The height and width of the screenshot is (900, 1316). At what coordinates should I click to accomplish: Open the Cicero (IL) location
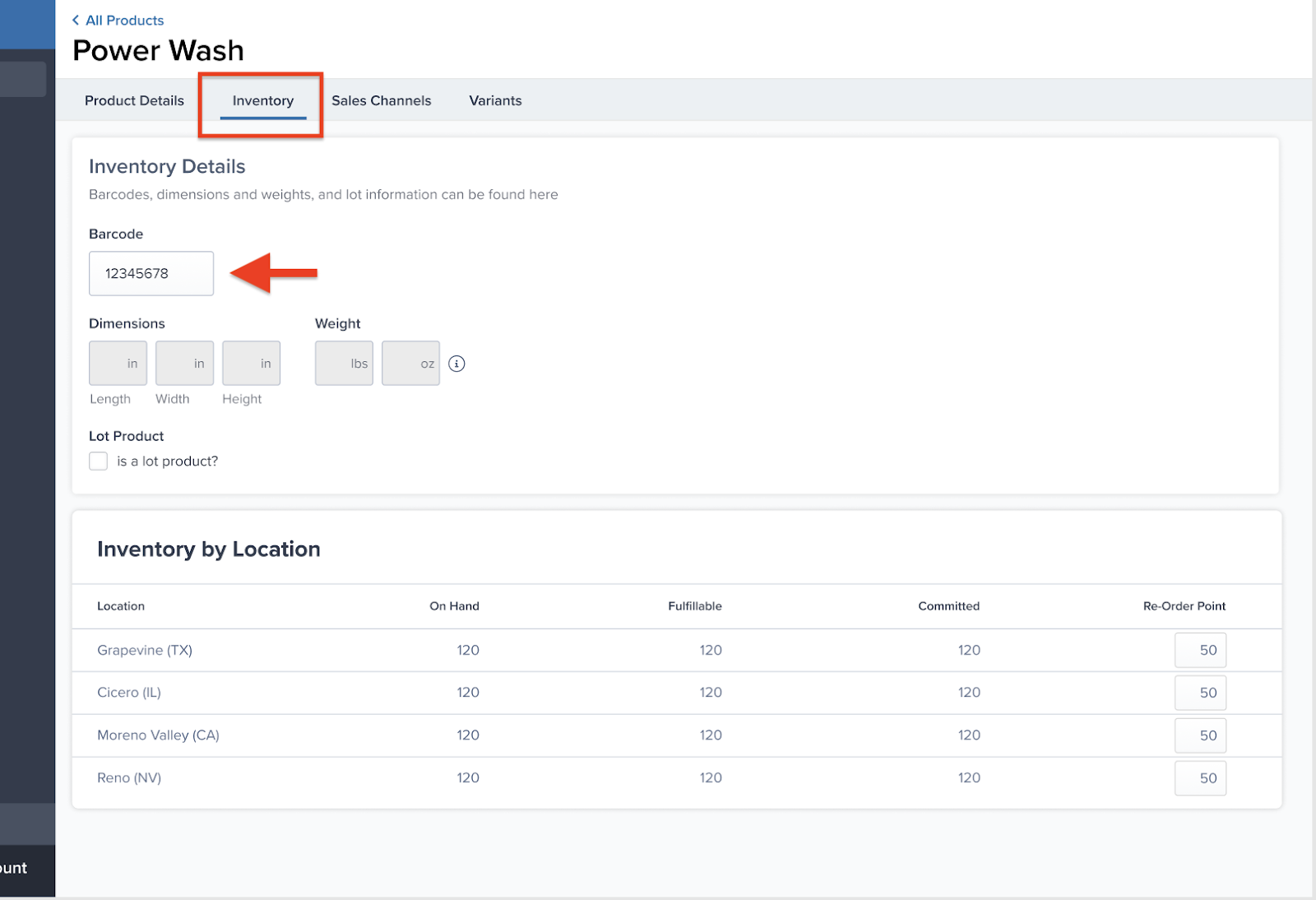click(x=129, y=693)
